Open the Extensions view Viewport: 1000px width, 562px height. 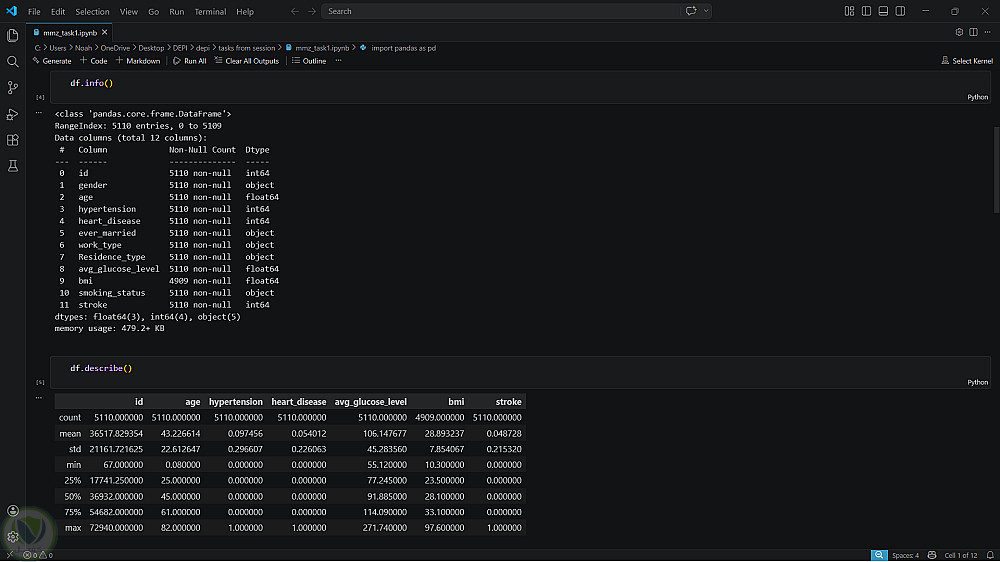[x=13, y=140]
